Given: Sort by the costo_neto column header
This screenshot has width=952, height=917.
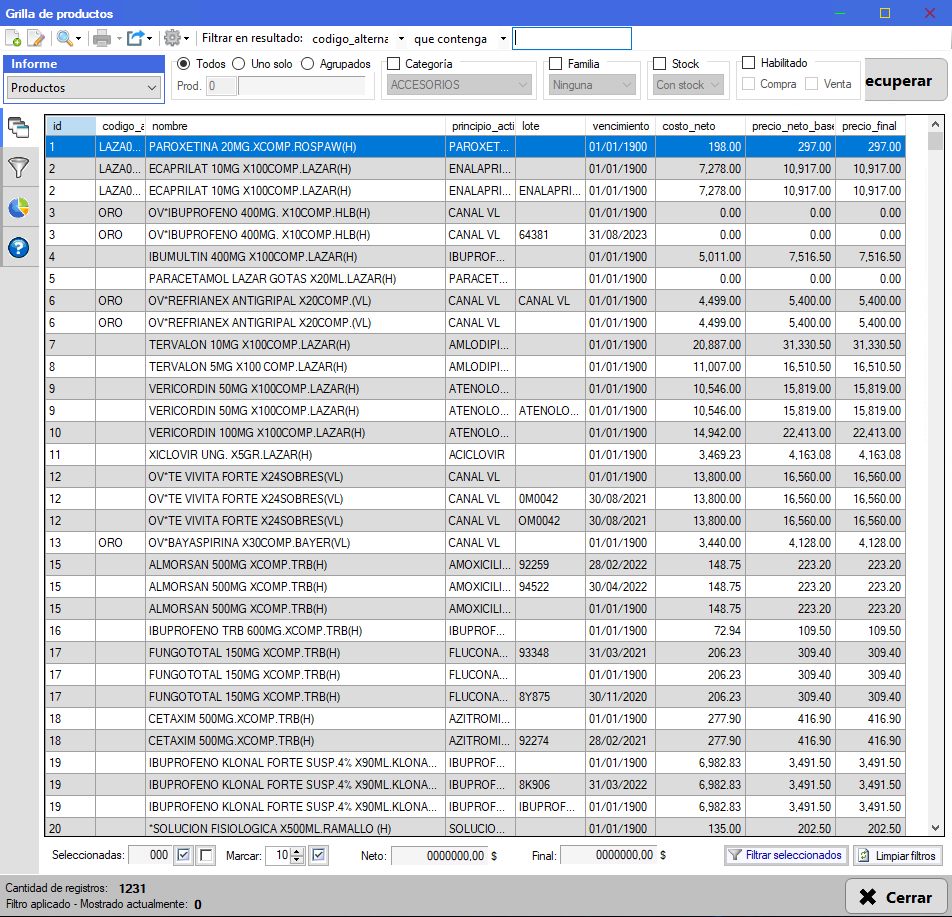Looking at the screenshot, I should (x=701, y=126).
